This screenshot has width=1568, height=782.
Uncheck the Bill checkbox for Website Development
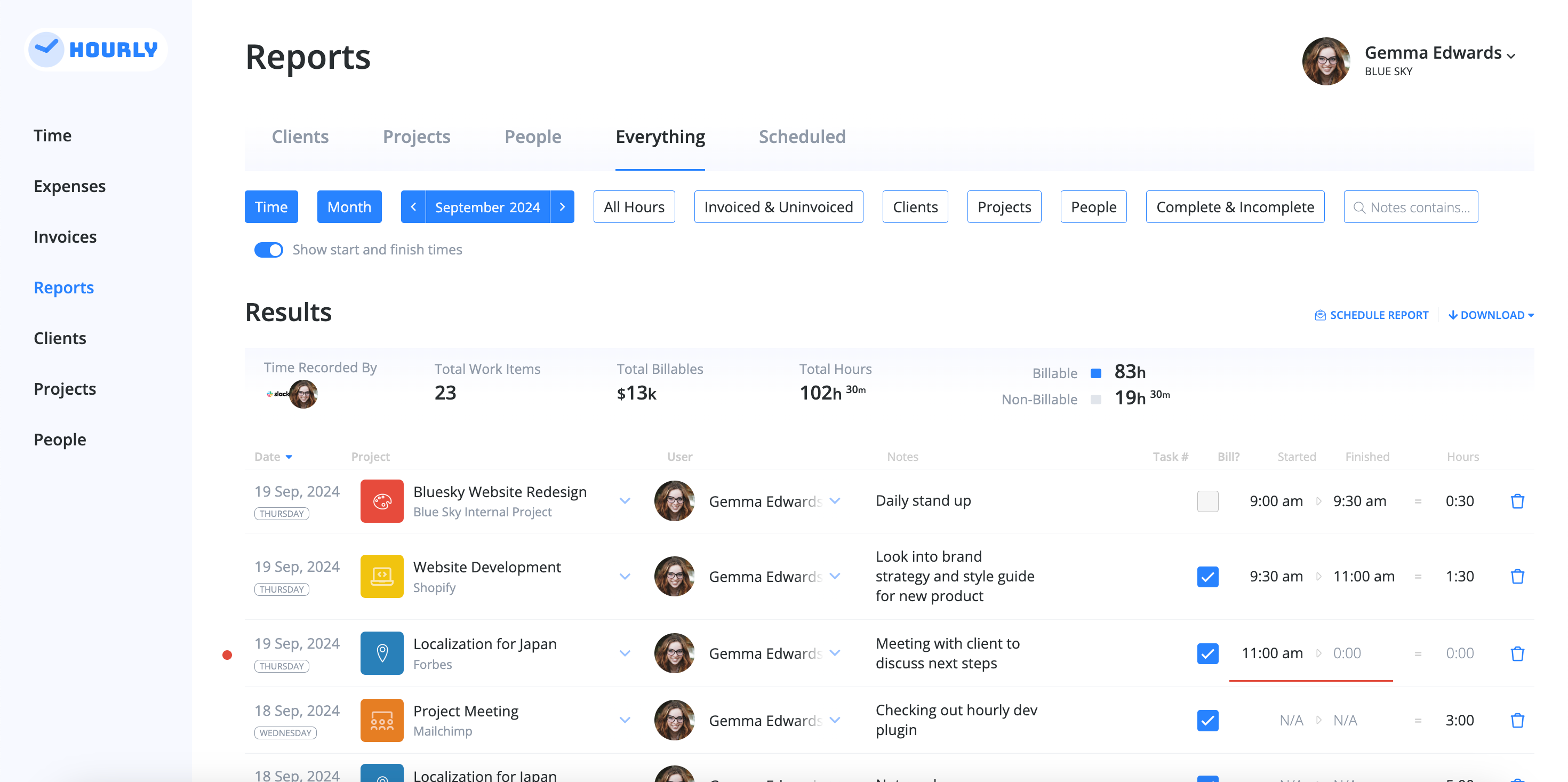[1208, 576]
